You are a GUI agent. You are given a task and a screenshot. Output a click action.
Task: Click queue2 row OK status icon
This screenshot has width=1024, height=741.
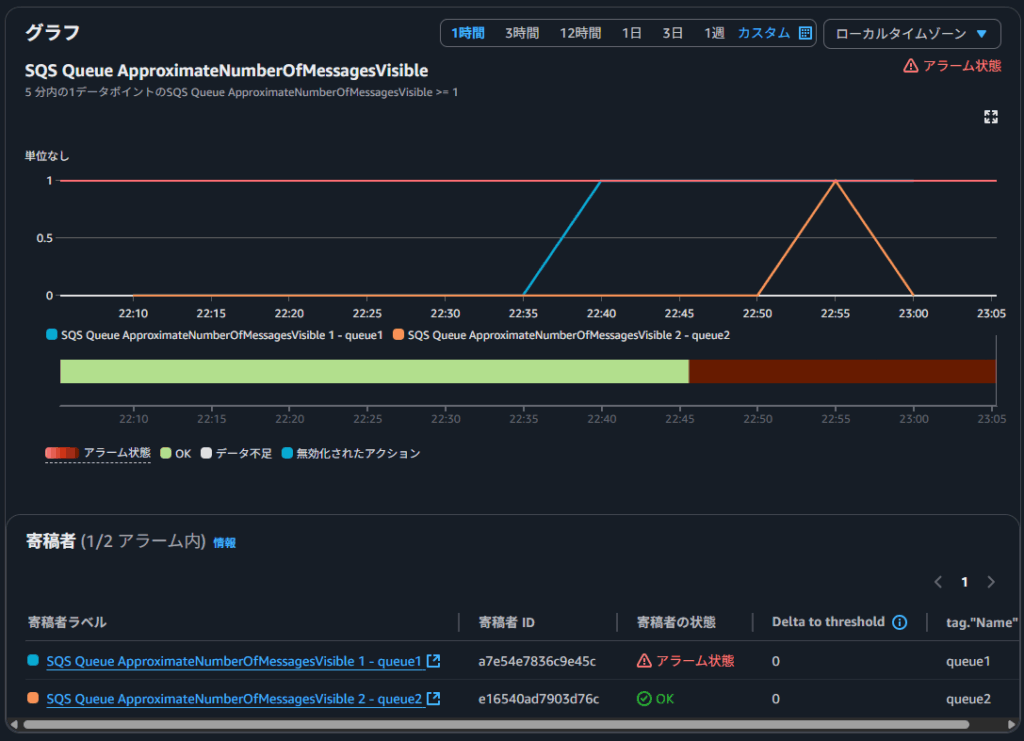[x=645, y=699]
